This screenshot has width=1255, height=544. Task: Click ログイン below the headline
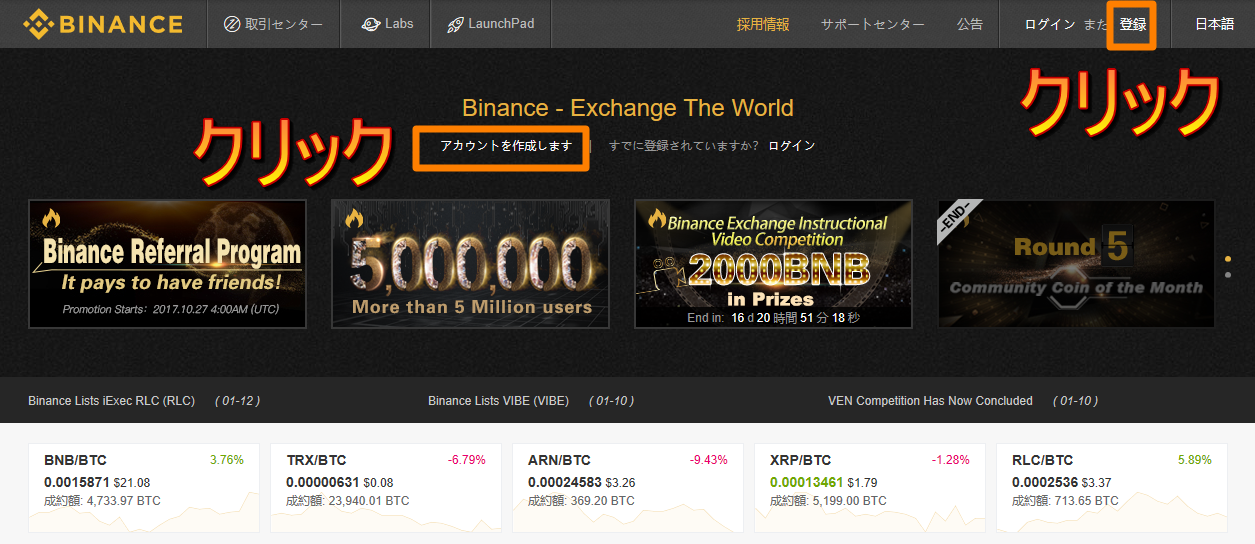tap(792, 146)
